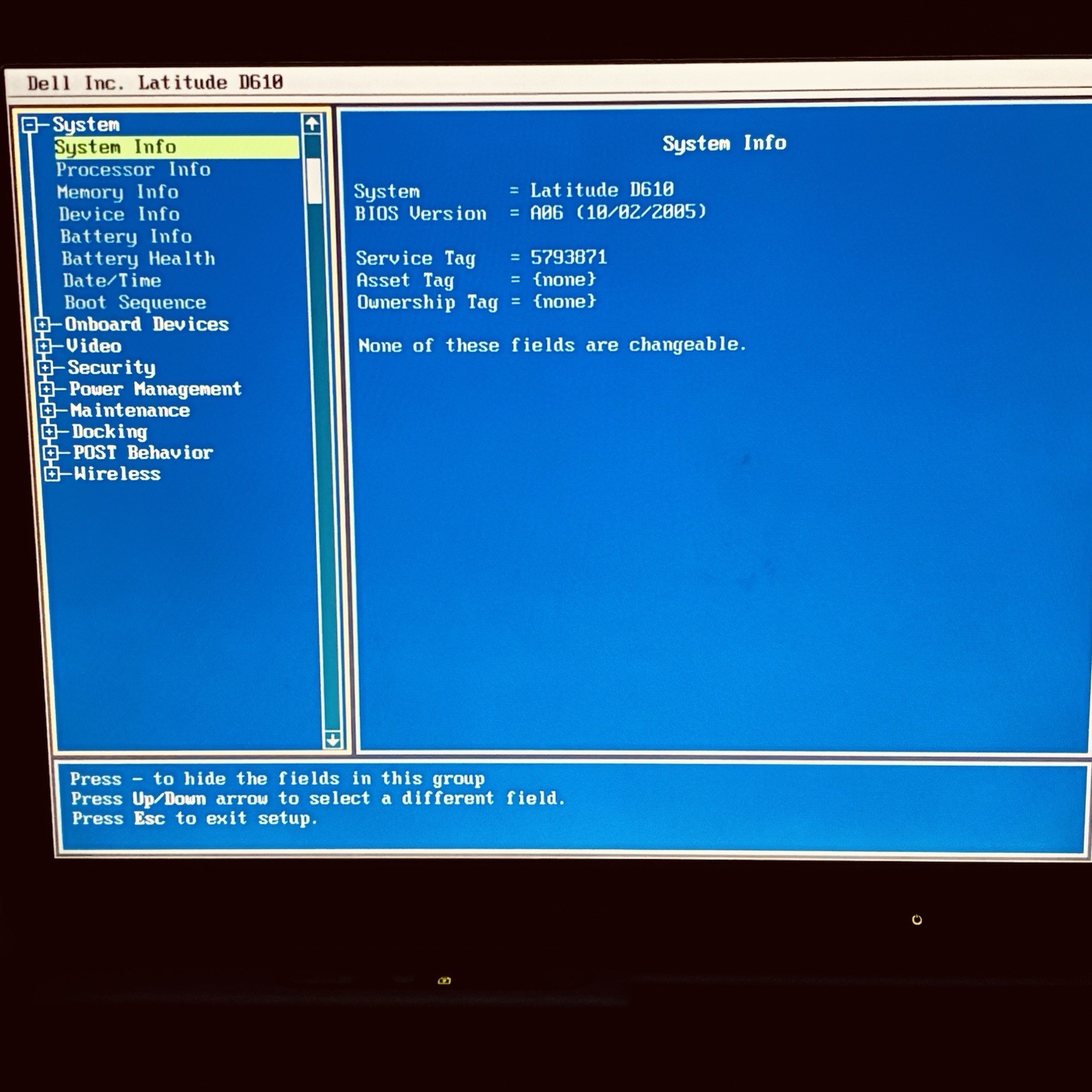The width and height of the screenshot is (1092, 1092).
Task: Click the Asset Tag {none} value
Action: tap(564, 279)
